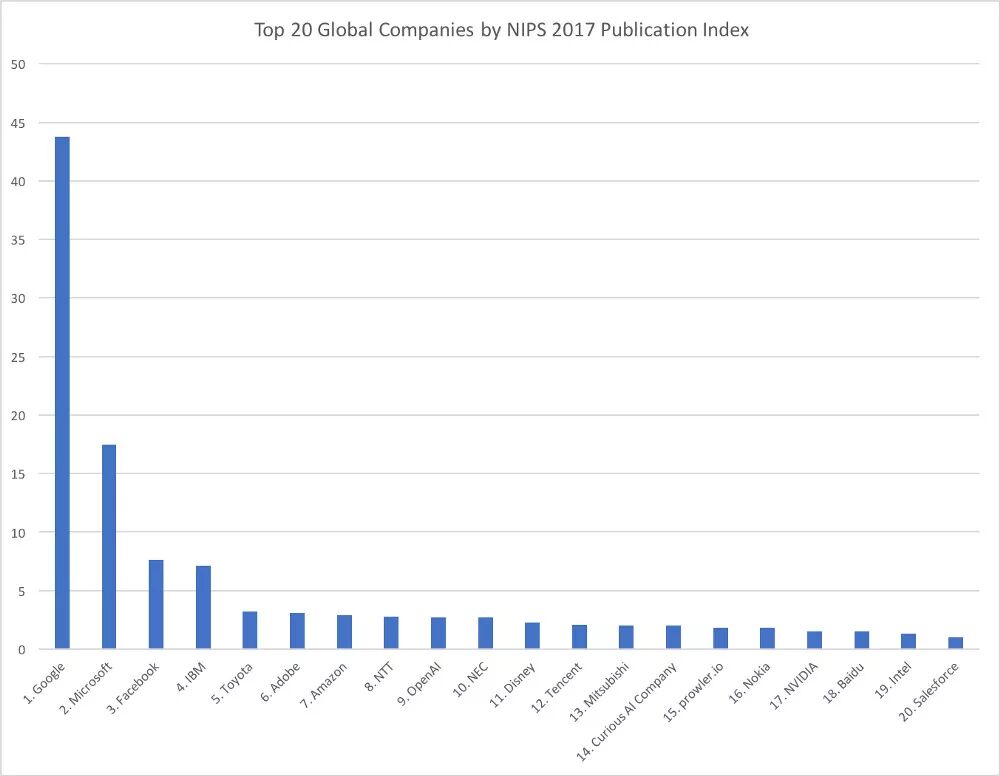Select the Disney bar

[x=533, y=636]
